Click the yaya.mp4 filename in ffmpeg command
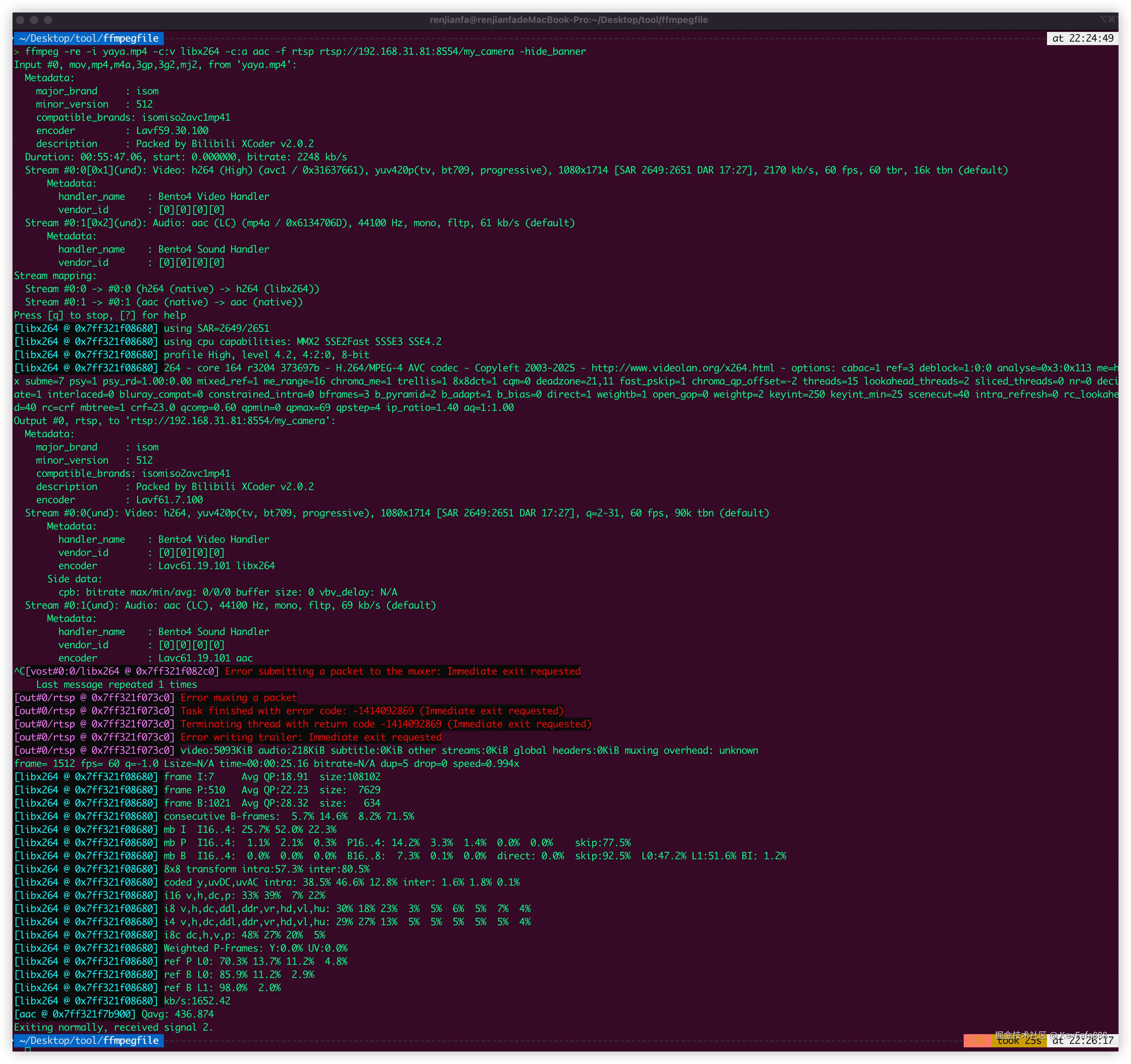The width and height of the screenshot is (1131, 1064). coord(125,52)
